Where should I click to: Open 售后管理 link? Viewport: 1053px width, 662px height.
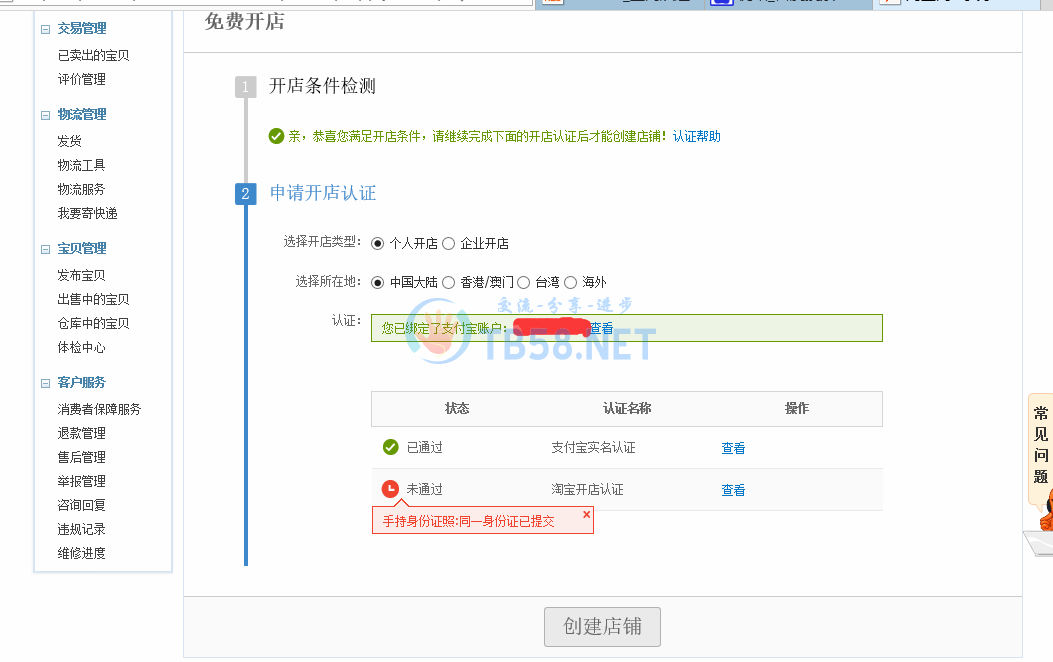click(x=81, y=458)
